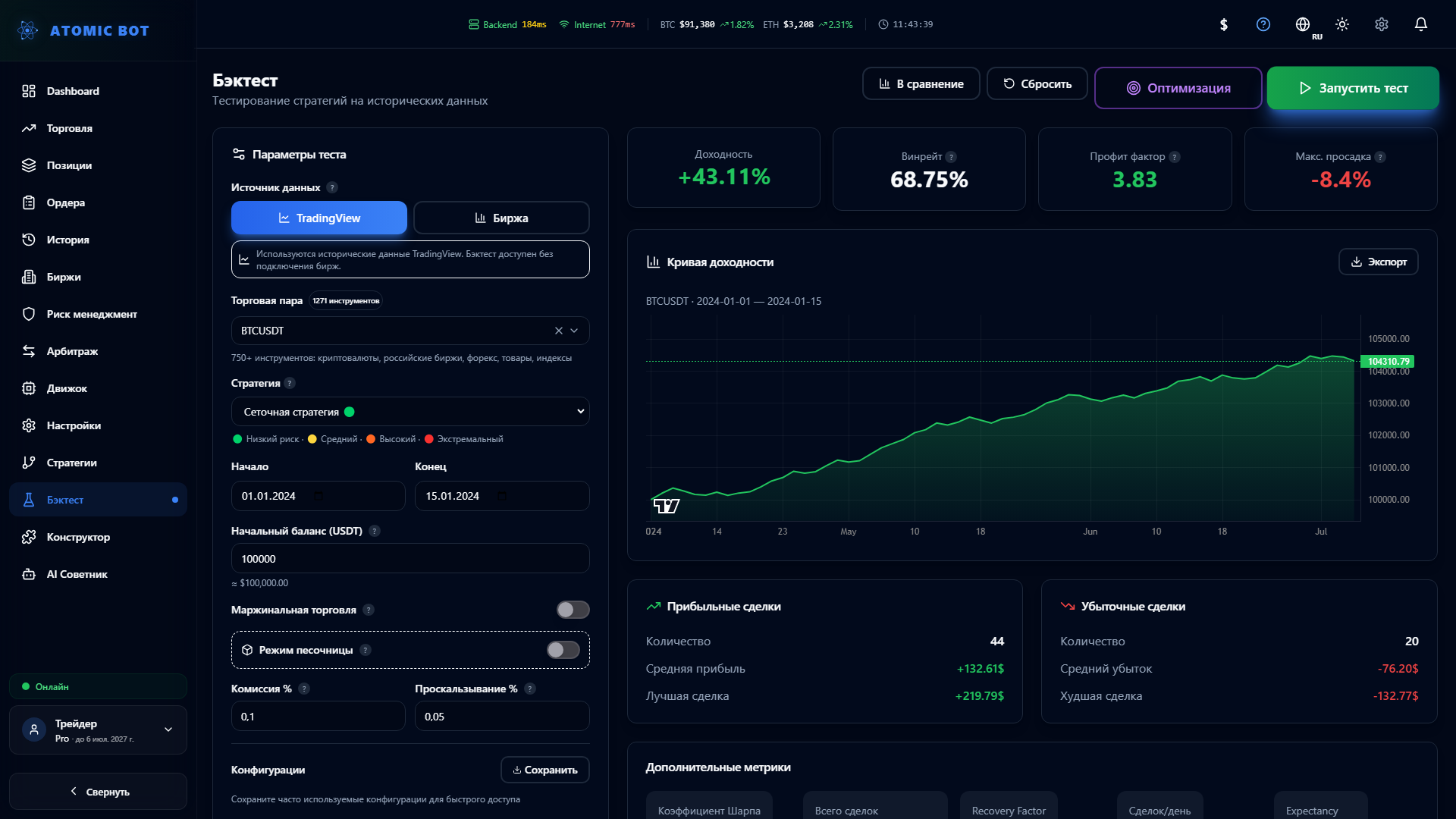Turn on Режим песочницы switch
This screenshot has width=1456, height=819.
tap(563, 650)
